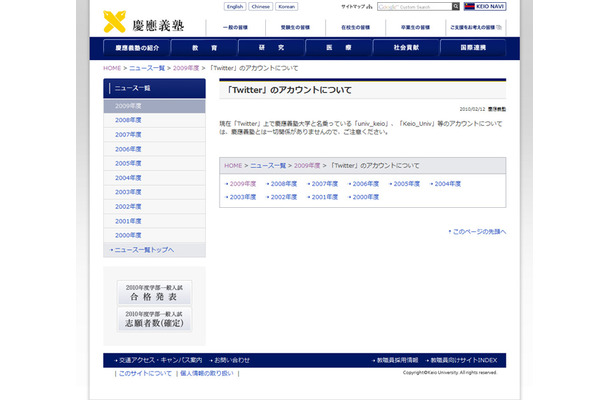
Task: Open the ご支援をお考えの皆様 tab
Action: click(475, 27)
